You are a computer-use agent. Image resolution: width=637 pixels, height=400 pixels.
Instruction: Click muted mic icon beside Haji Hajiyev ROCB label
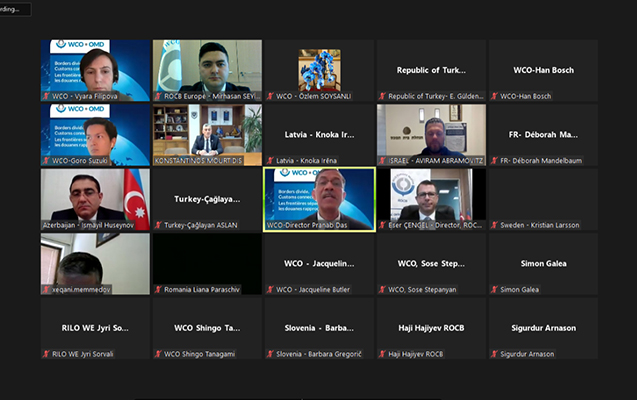(382, 355)
